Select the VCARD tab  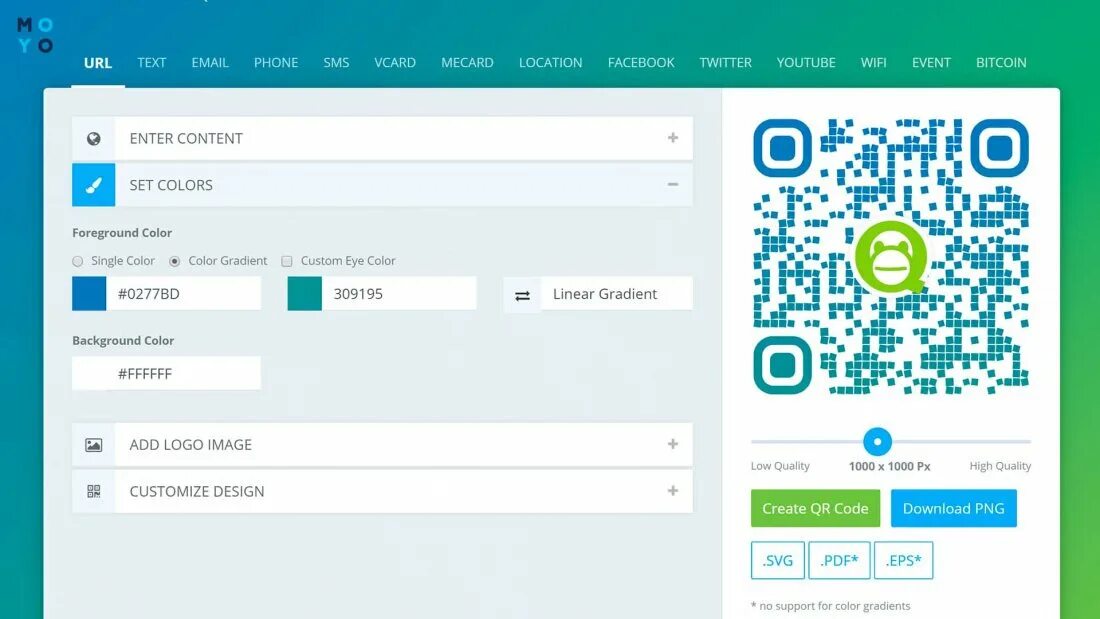coord(395,62)
